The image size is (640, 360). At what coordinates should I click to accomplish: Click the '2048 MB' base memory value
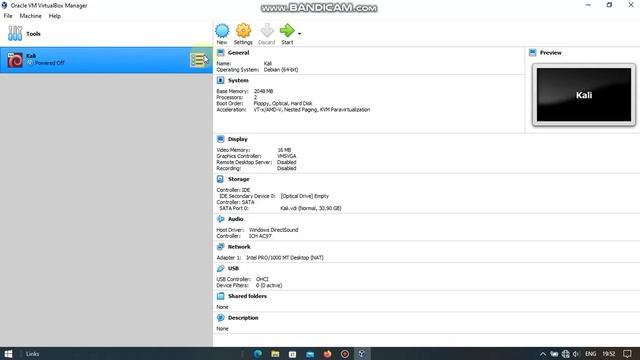(263, 91)
